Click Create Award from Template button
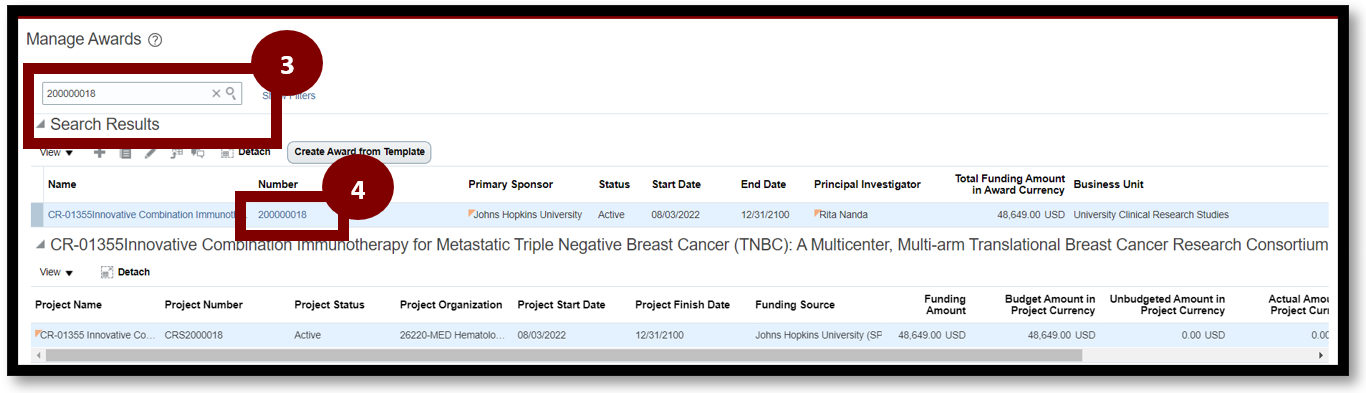This screenshot has height=393, width=1366. click(359, 152)
